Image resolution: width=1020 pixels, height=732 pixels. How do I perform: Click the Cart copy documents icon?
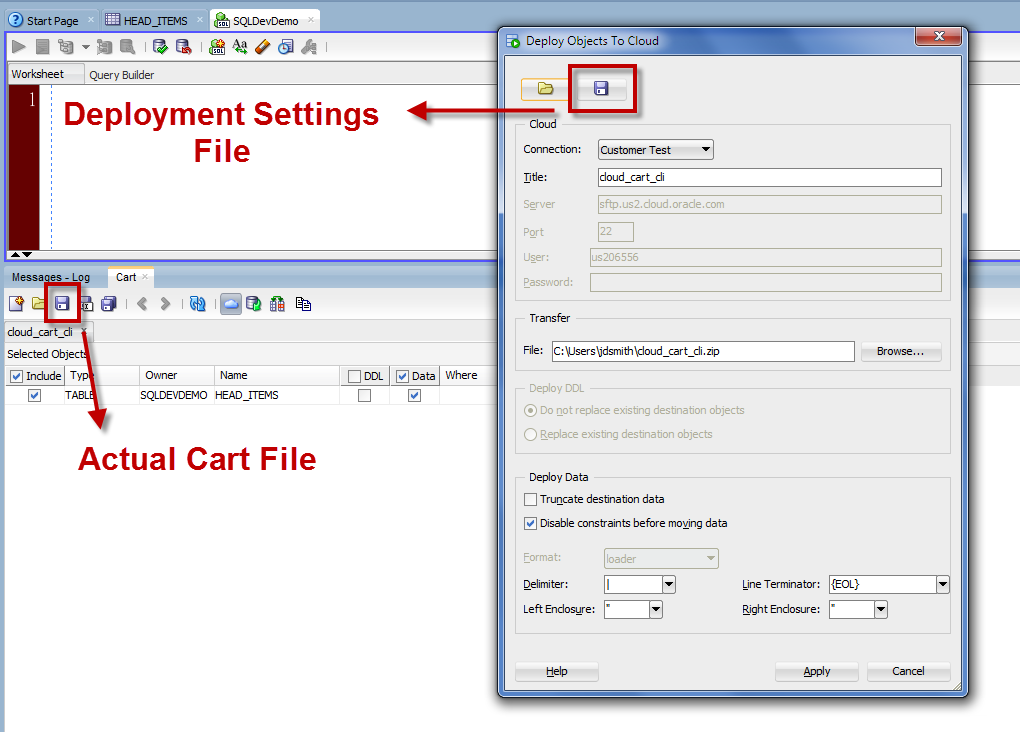coord(303,304)
